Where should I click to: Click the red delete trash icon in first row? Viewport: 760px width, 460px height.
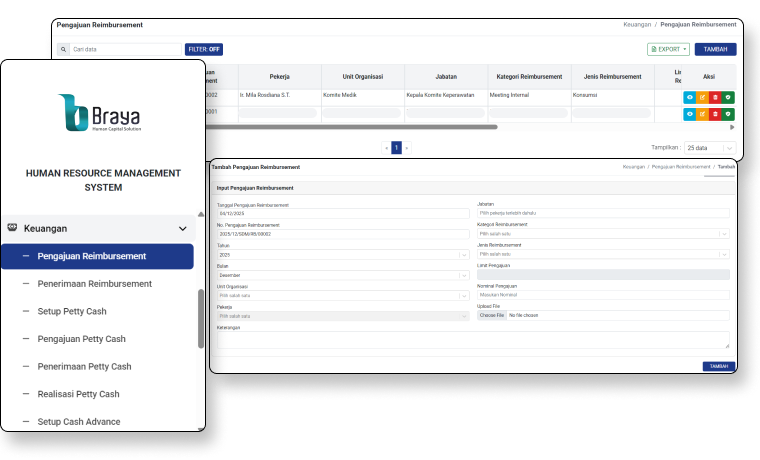(715, 97)
